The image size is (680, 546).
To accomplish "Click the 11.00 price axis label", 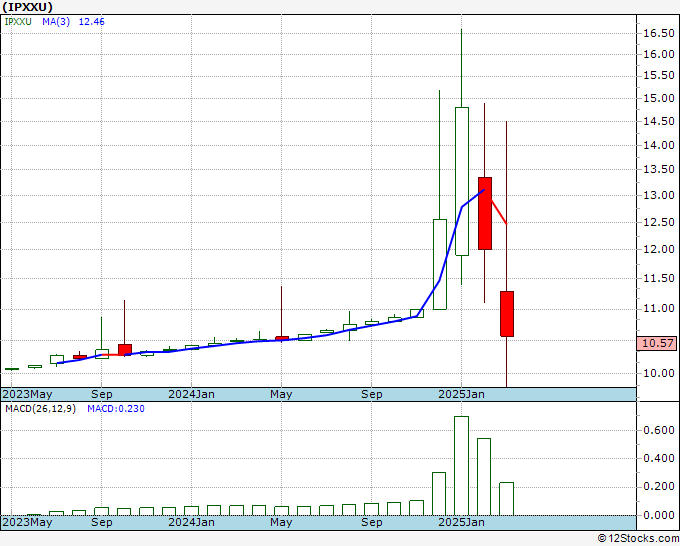I will tap(659, 308).
